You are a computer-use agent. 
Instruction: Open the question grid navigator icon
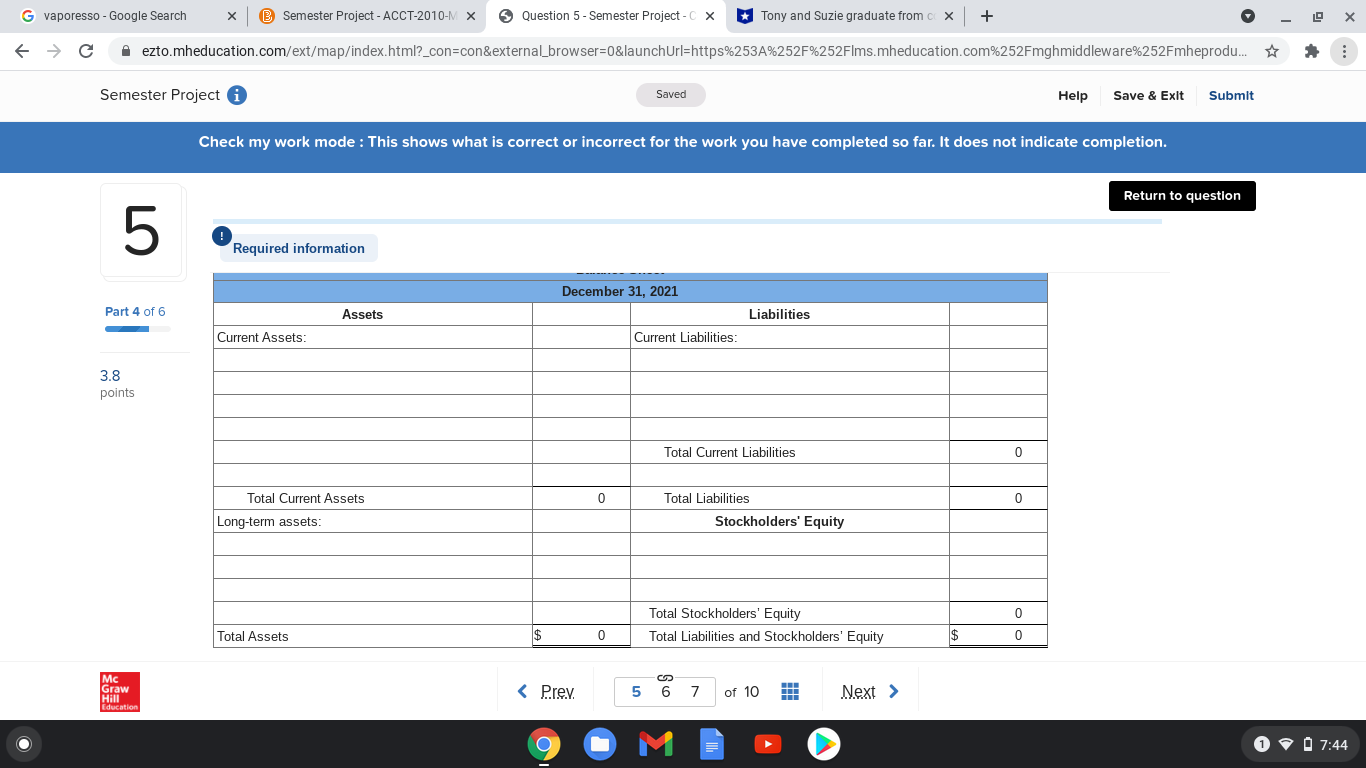[789, 691]
